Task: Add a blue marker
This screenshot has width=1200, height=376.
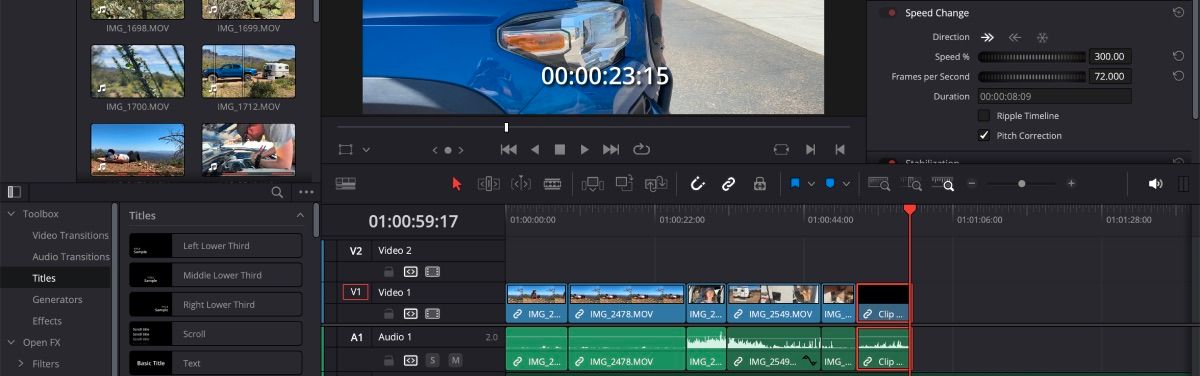Action: [x=831, y=184]
